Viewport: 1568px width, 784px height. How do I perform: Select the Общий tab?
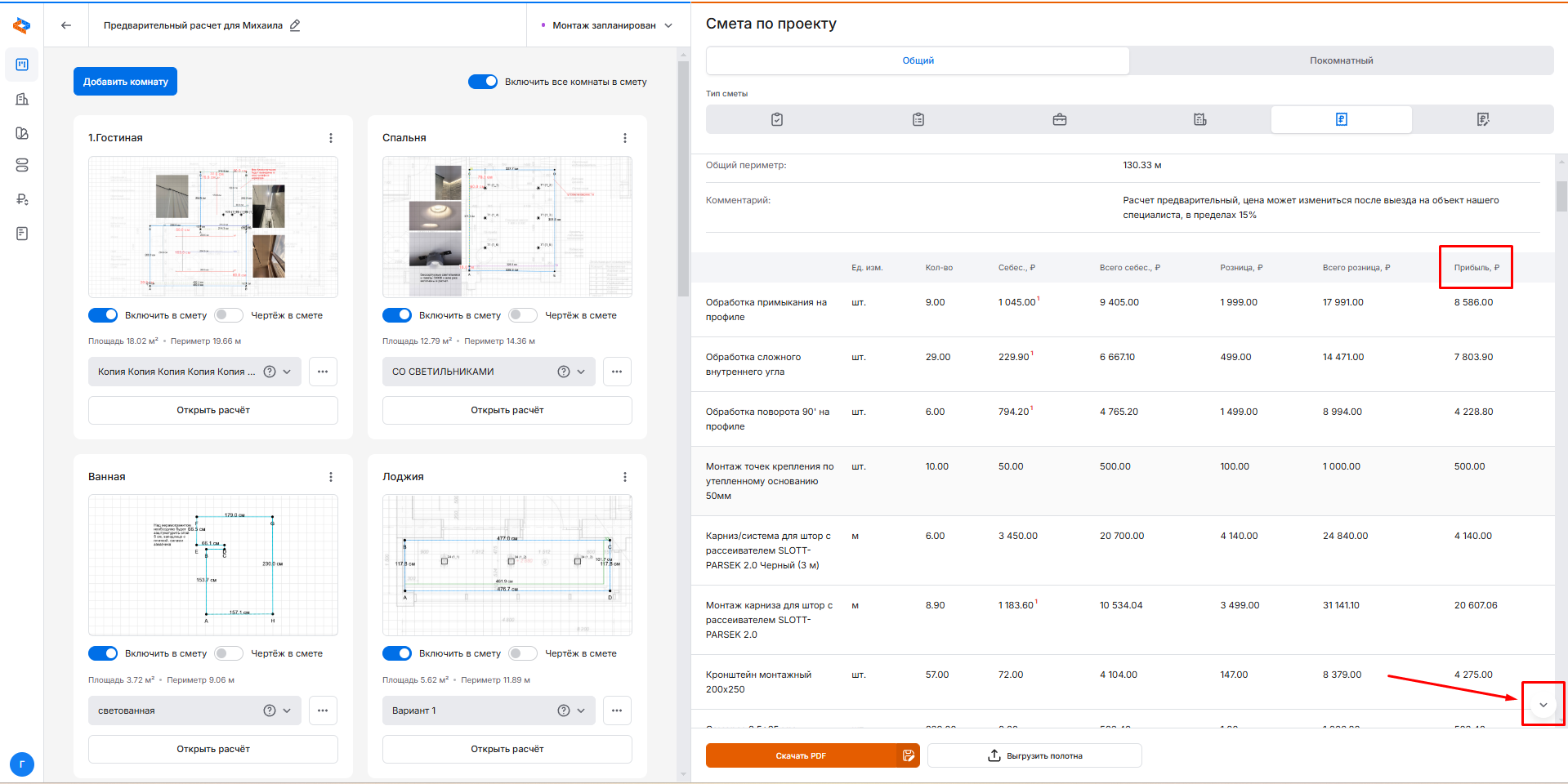coord(918,60)
